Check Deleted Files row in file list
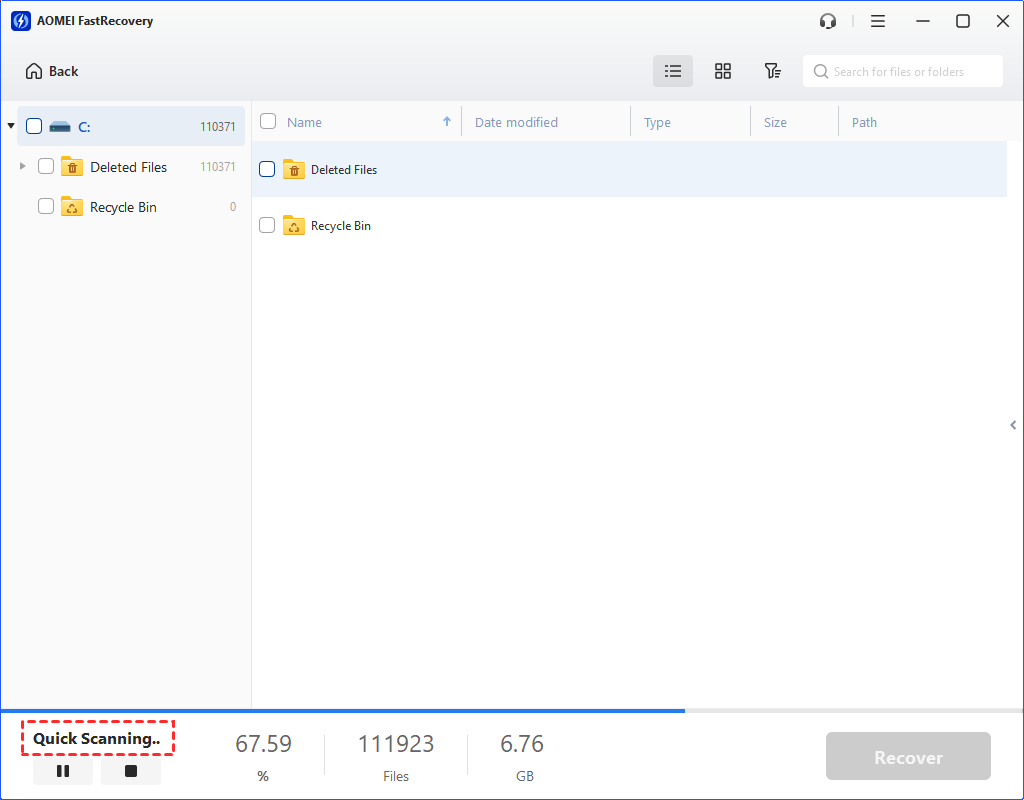The width and height of the screenshot is (1024, 800). (x=267, y=169)
